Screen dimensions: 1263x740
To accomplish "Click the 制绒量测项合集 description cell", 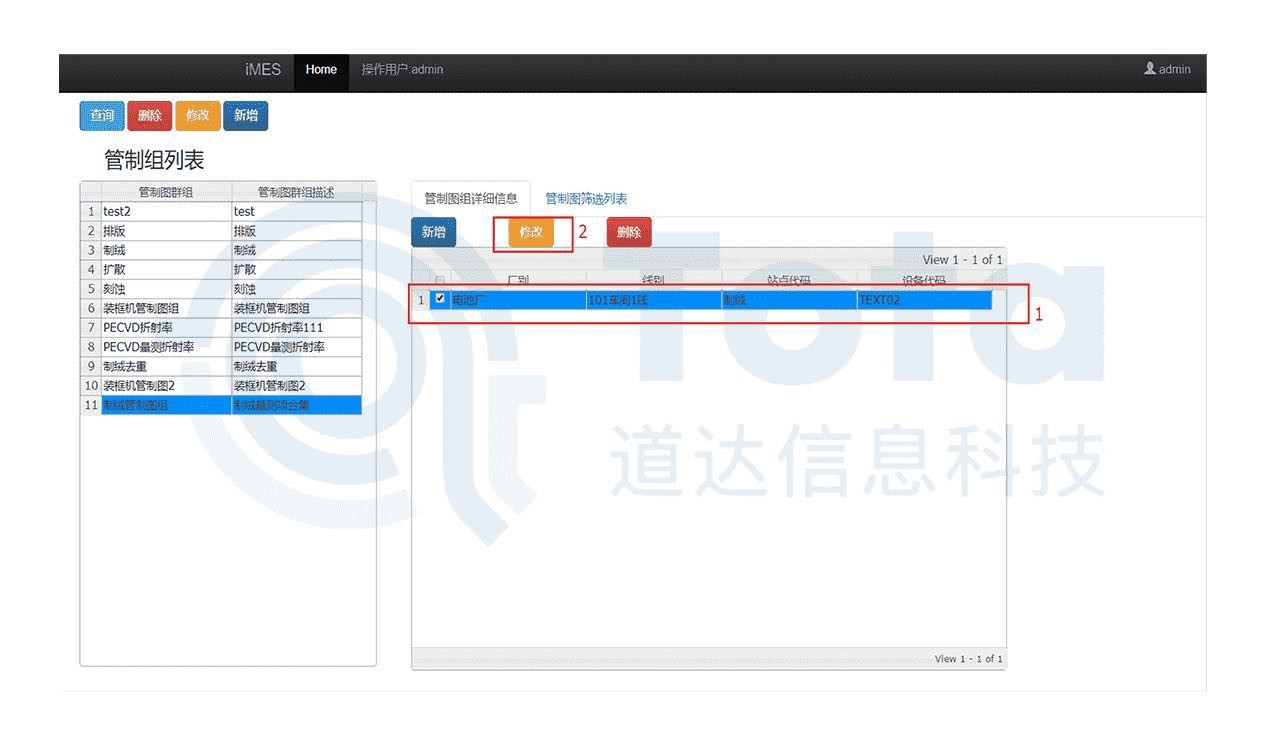I will point(297,405).
